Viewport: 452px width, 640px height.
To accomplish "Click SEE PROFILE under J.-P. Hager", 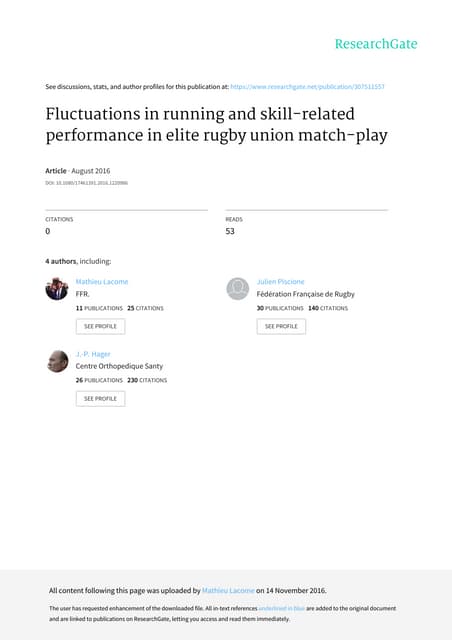I will pyautogui.click(x=100, y=399).
